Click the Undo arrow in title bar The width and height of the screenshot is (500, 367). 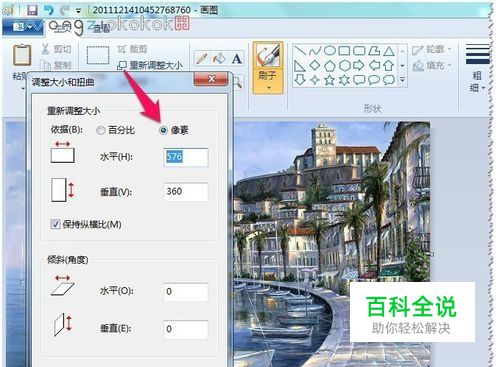coord(49,9)
